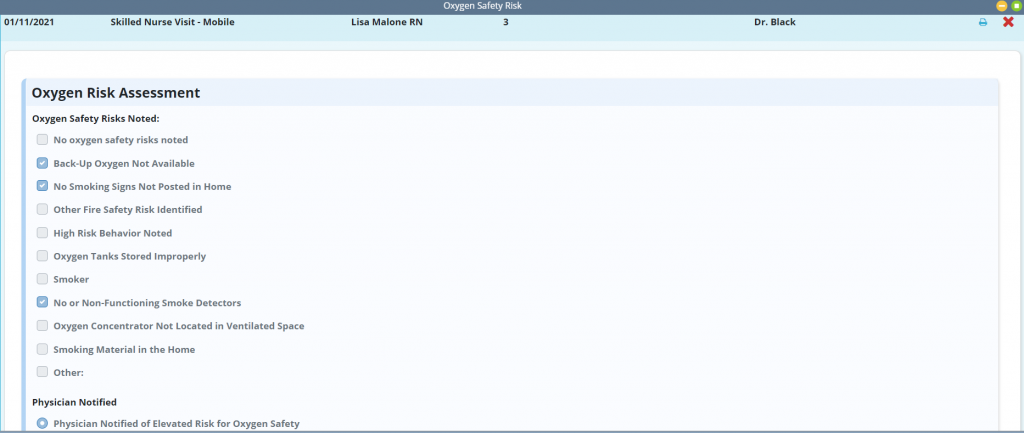The image size is (1024, 433).
Task: Toggle the 'Other:' checkbox
Action: [42, 372]
